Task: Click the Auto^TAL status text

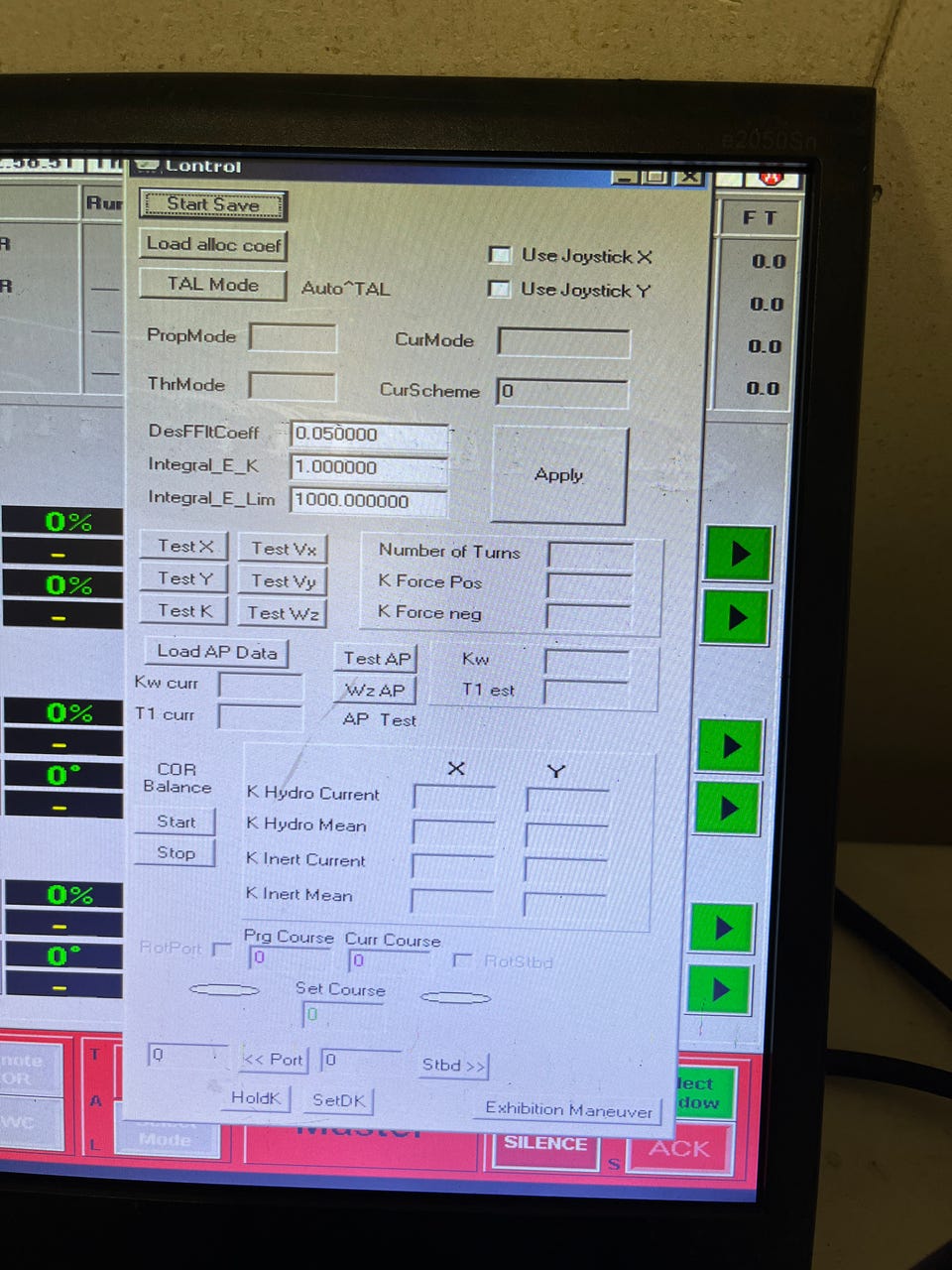Action: [345, 288]
